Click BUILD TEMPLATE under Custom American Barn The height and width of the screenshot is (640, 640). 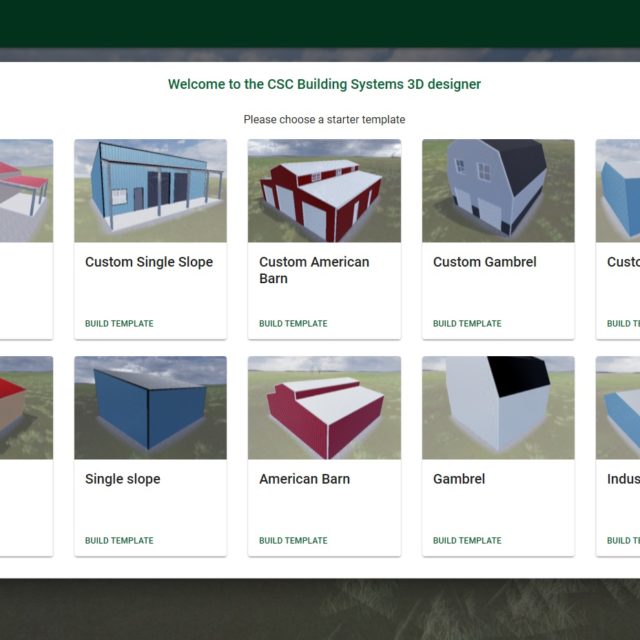point(293,324)
